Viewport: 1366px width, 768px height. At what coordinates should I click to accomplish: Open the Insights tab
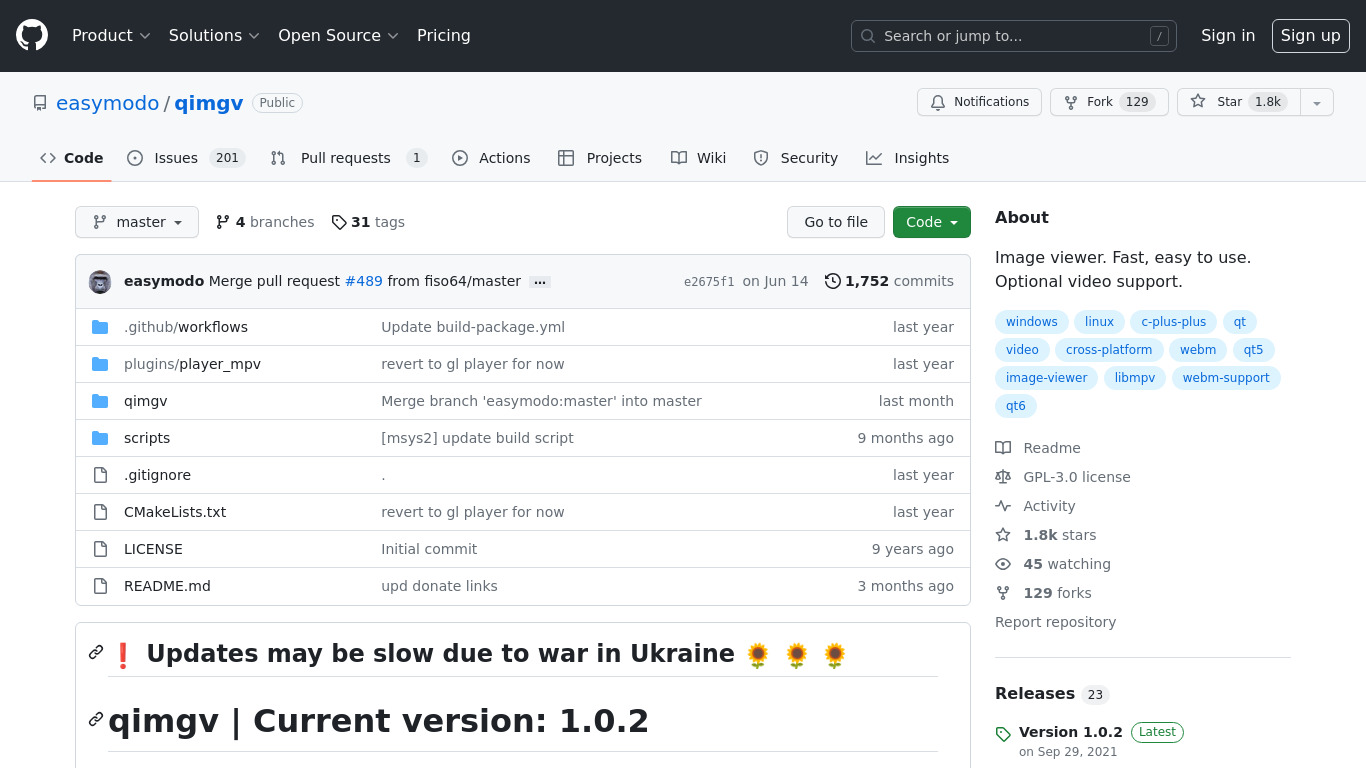tap(907, 158)
